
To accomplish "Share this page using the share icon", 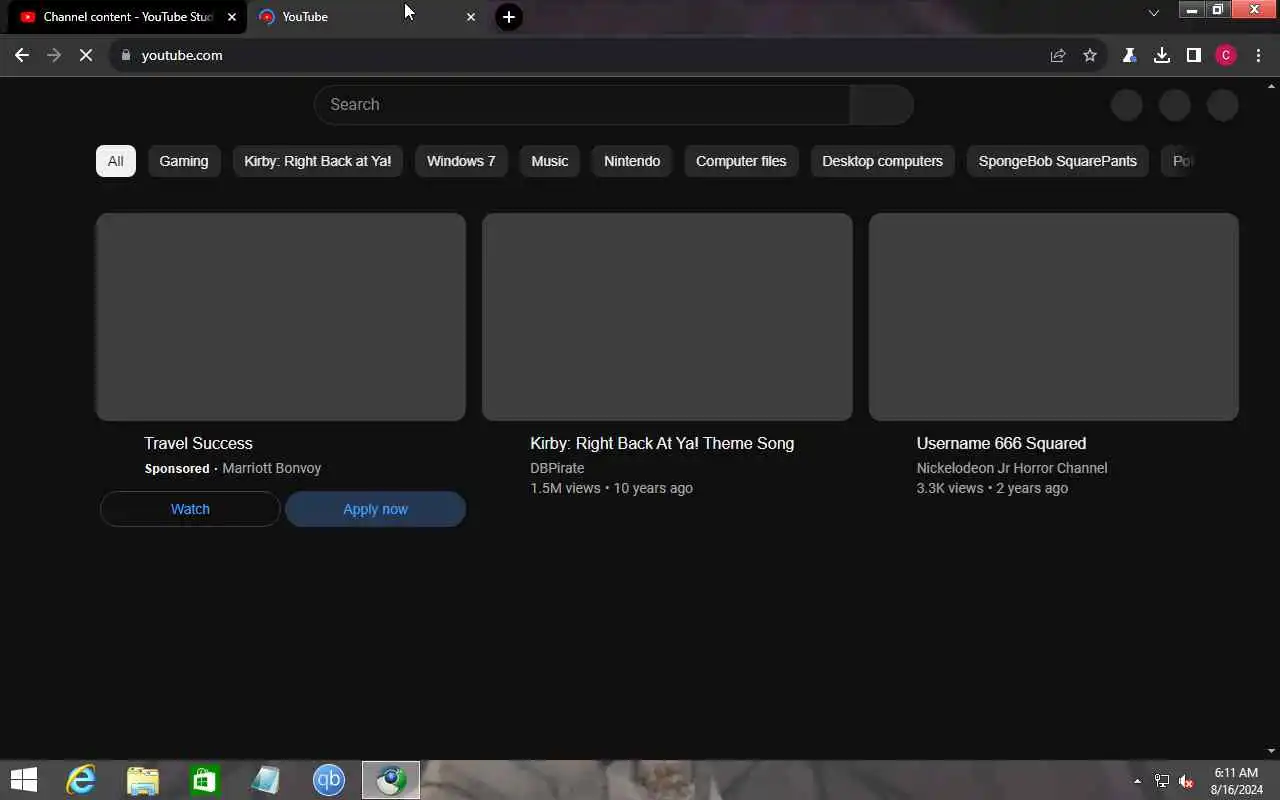I will tap(1058, 55).
